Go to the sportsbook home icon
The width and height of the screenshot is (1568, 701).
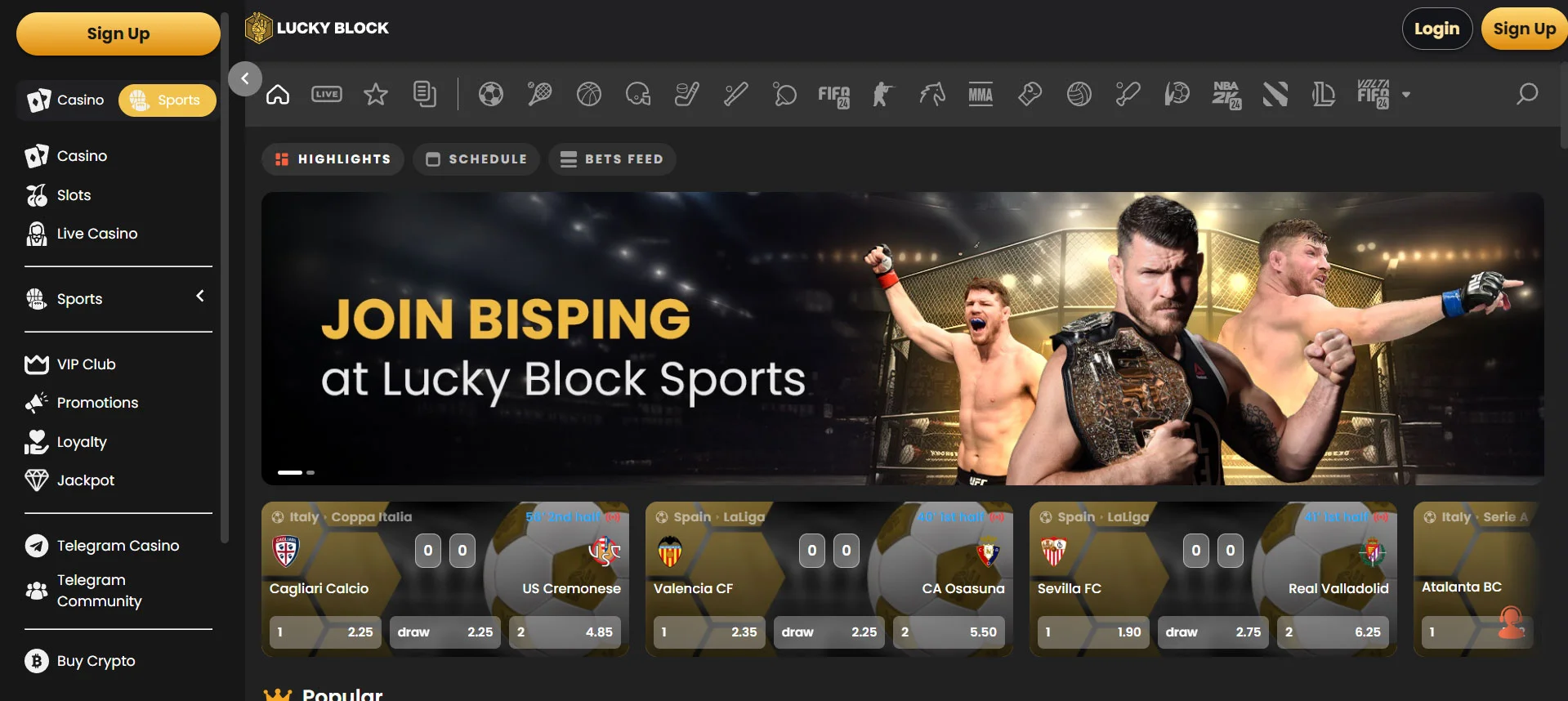coord(278,94)
